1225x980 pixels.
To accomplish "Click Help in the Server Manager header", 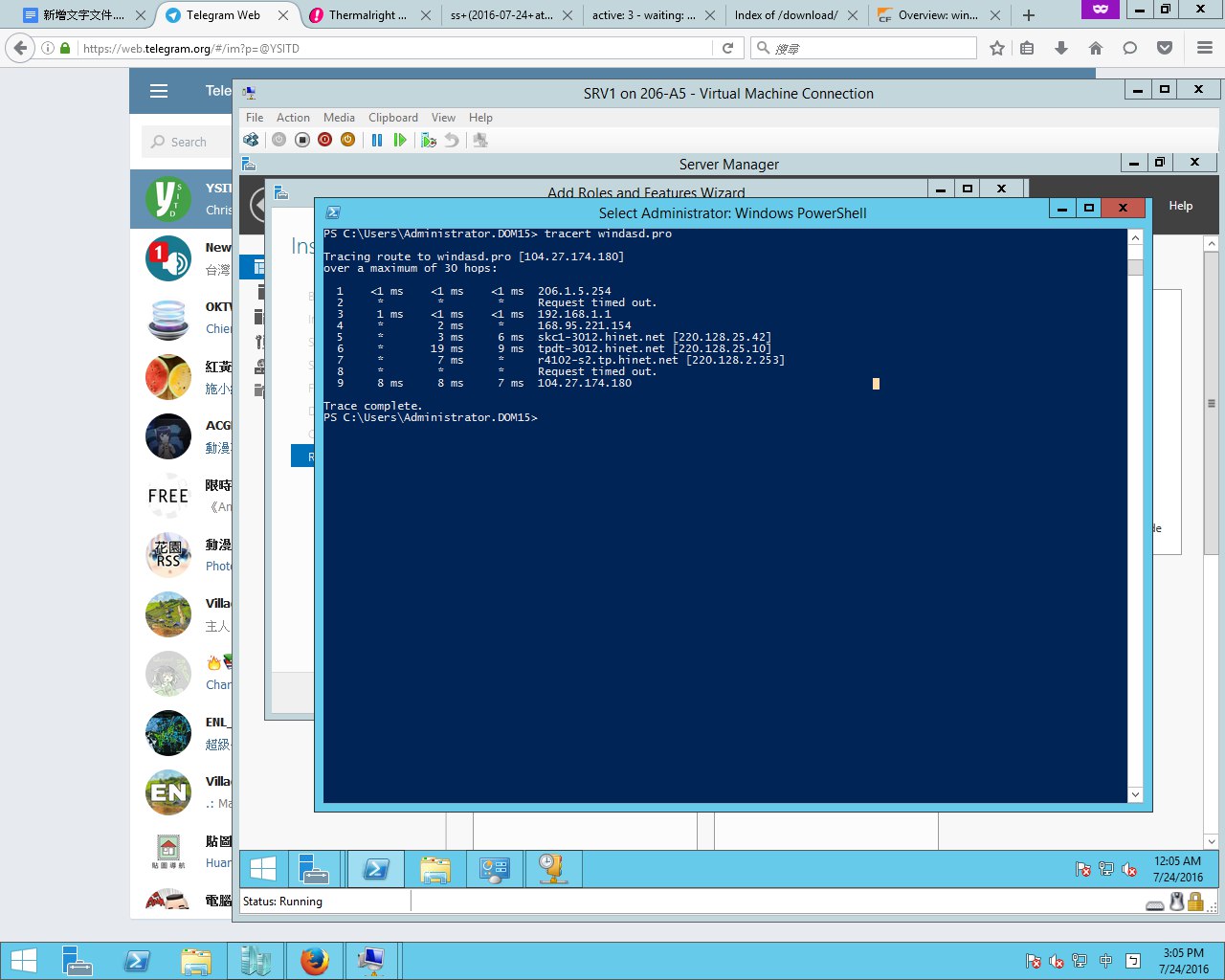I will click(x=1180, y=206).
